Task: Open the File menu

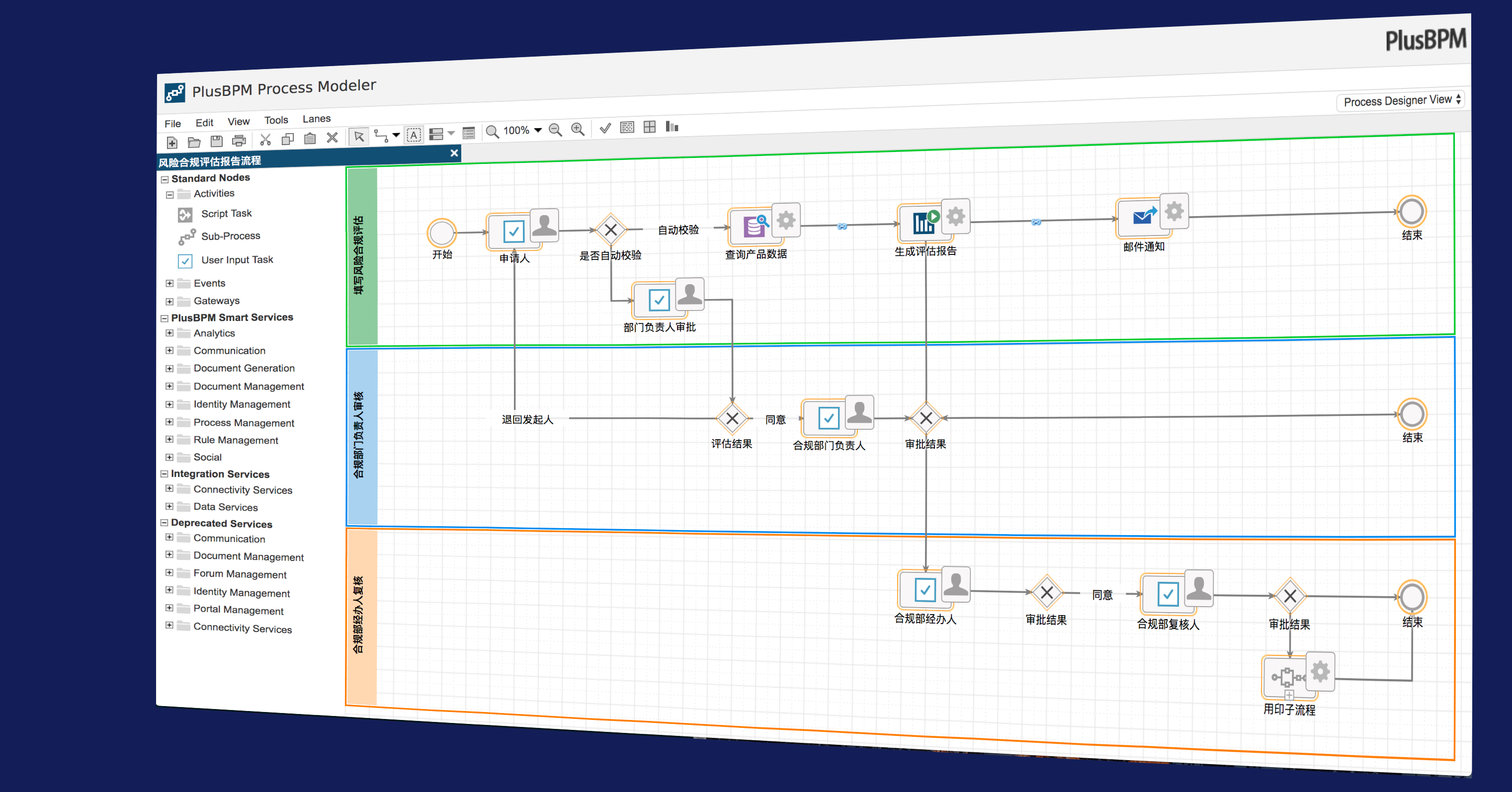Action: [x=172, y=124]
